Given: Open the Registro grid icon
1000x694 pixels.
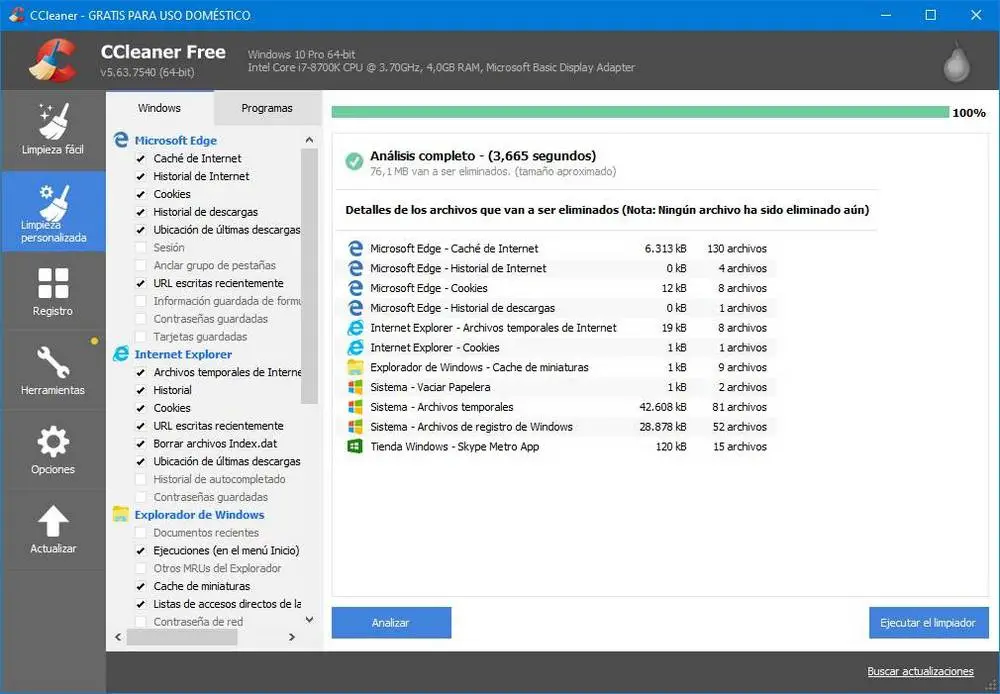Looking at the screenshot, I should click(53, 283).
